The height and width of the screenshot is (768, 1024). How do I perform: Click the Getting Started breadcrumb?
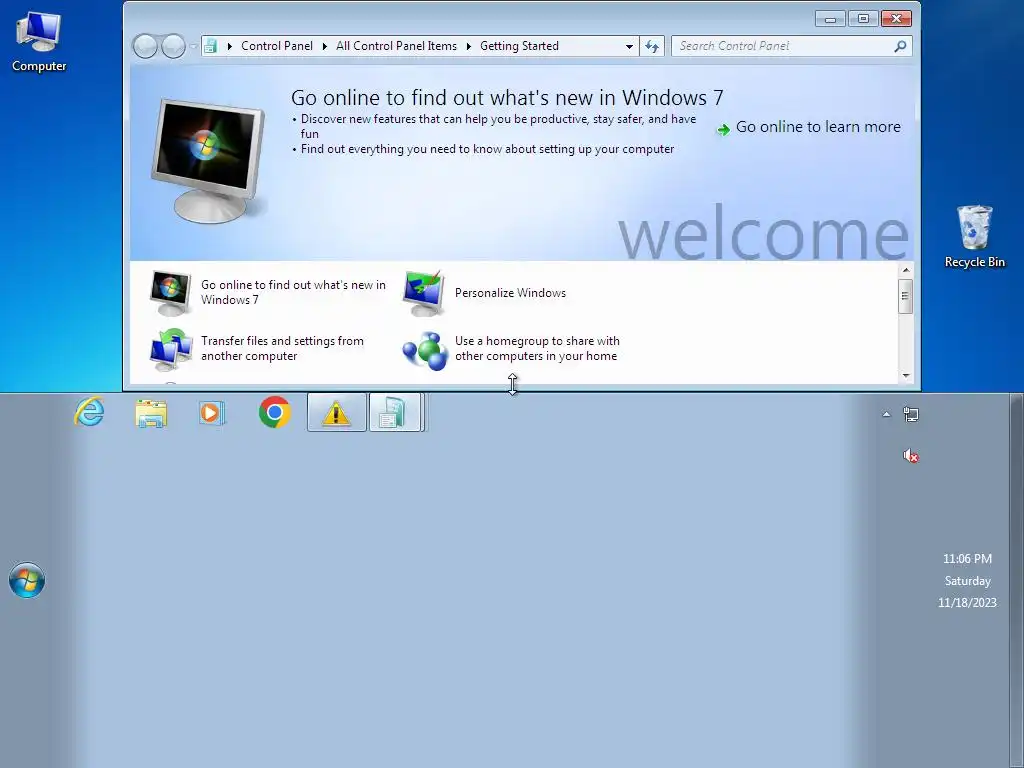point(519,46)
